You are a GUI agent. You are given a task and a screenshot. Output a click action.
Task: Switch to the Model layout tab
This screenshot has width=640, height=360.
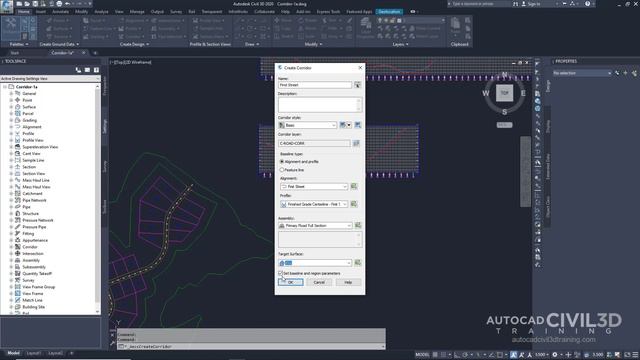(13, 353)
